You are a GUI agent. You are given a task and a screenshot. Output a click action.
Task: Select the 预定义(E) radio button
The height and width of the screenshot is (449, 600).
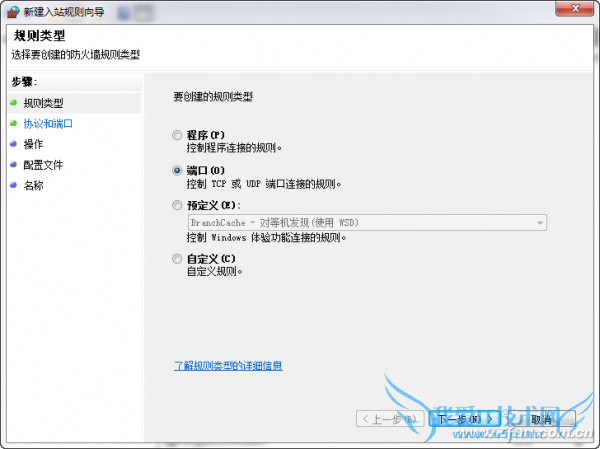click(x=177, y=206)
